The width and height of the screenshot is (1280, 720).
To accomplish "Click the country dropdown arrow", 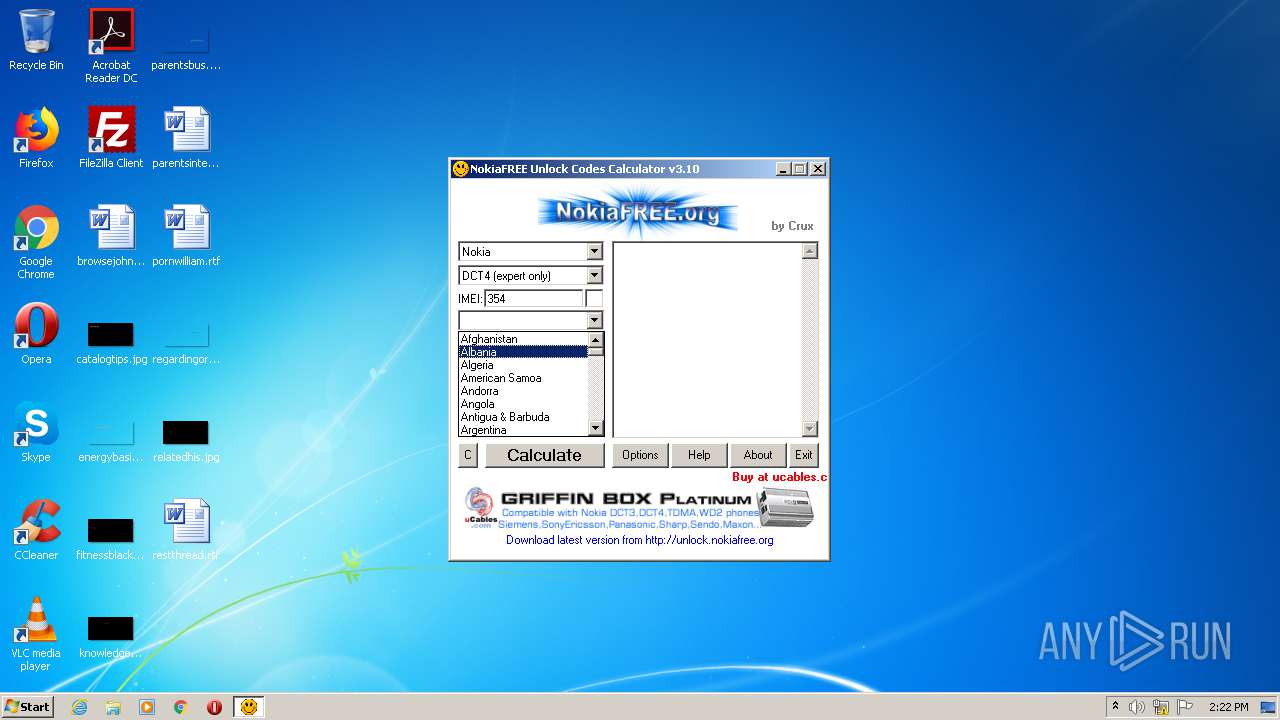I will coord(594,321).
